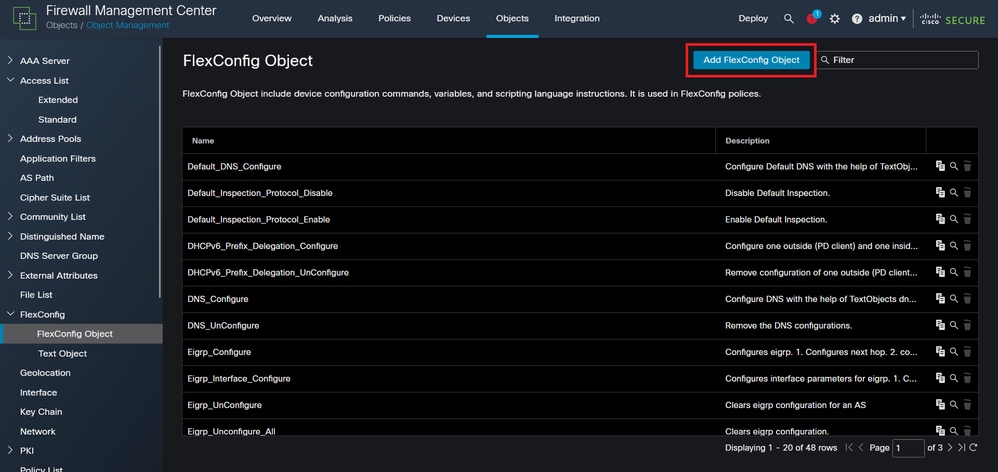Click the Firewall Management Center logo

(24, 18)
